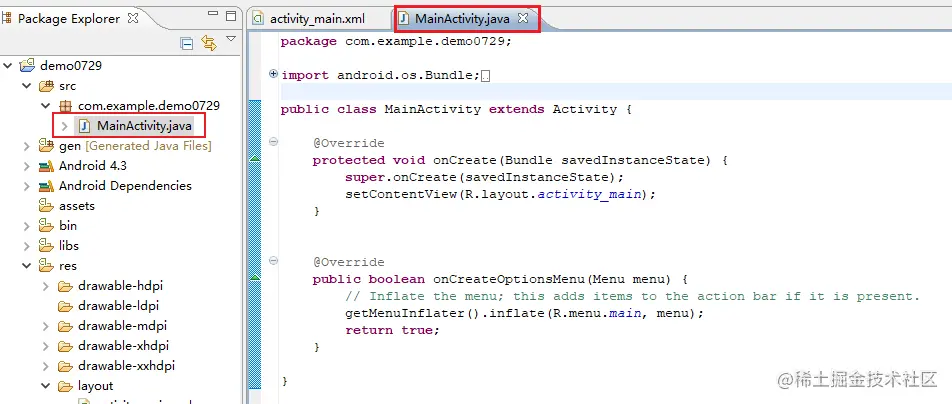Click override marker beside onCreate

(x=255, y=158)
